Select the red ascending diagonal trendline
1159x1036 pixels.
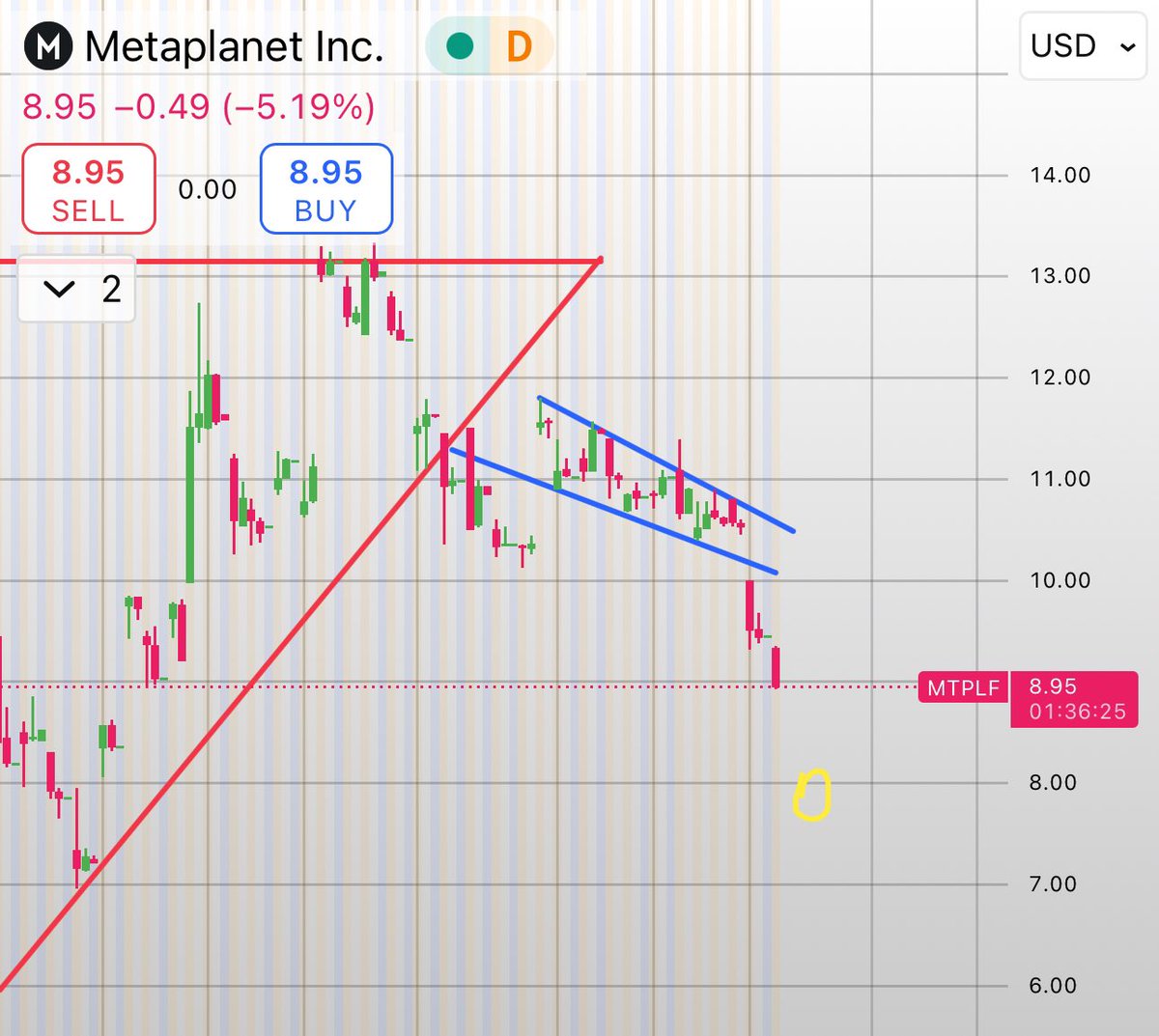[299, 626]
